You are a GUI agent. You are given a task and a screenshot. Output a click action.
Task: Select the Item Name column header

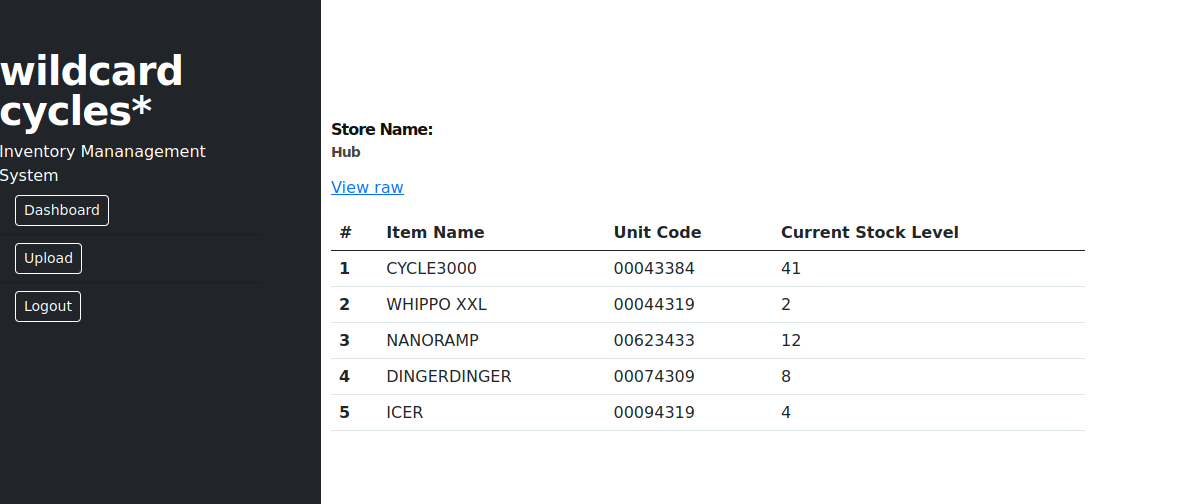point(435,232)
